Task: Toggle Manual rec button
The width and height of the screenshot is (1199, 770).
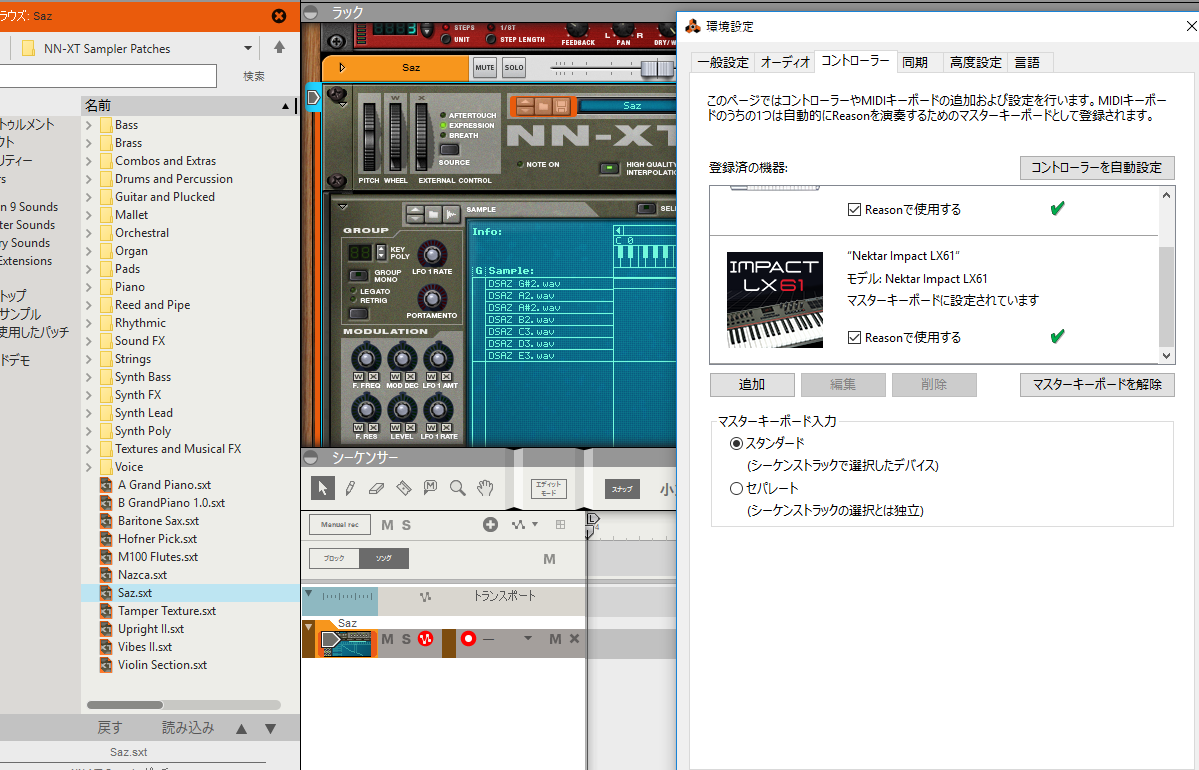Action: point(340,525)
